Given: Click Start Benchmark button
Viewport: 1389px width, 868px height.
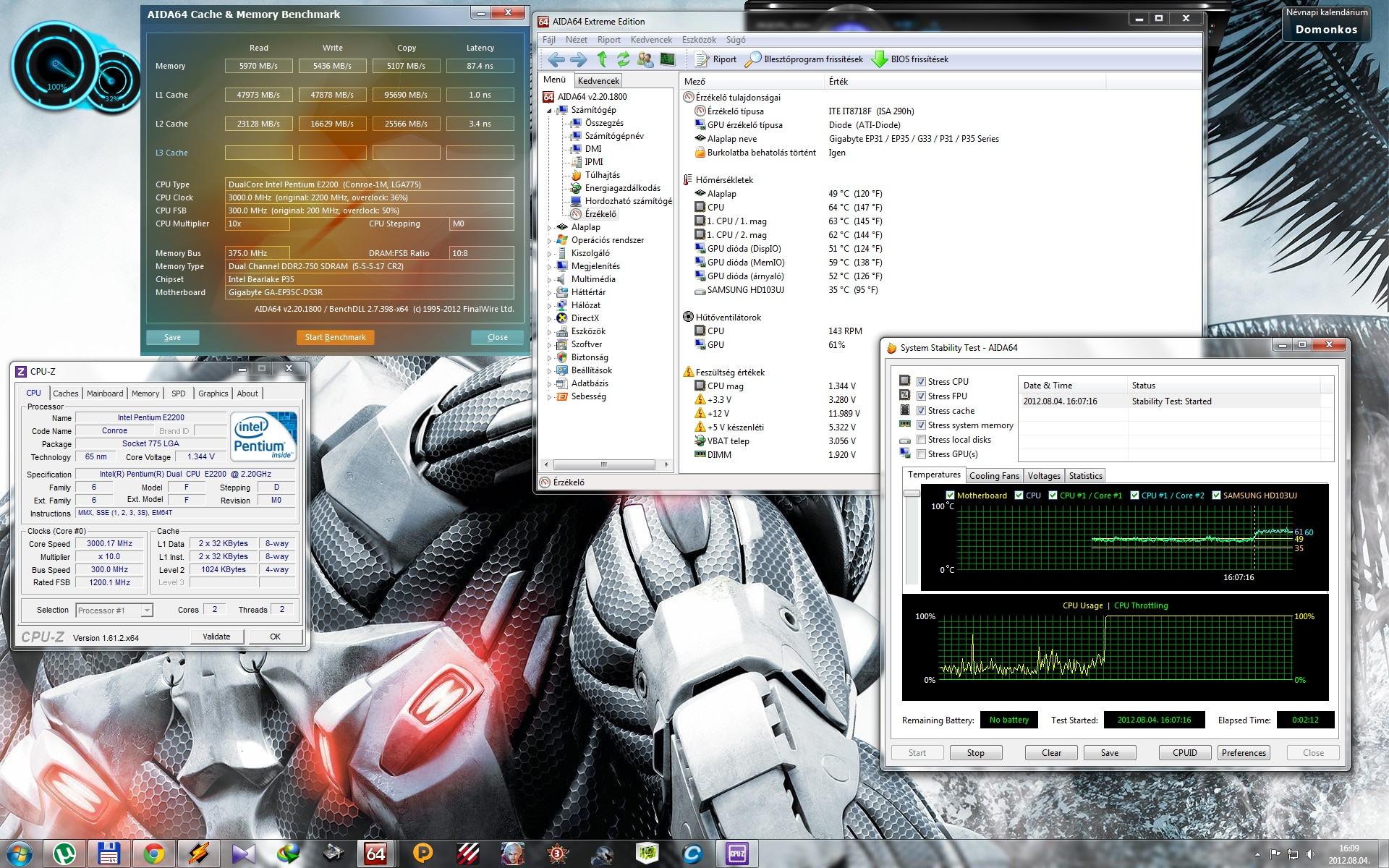Looking at the screenshot, I should pyautogui.click(x=335, y=337).
